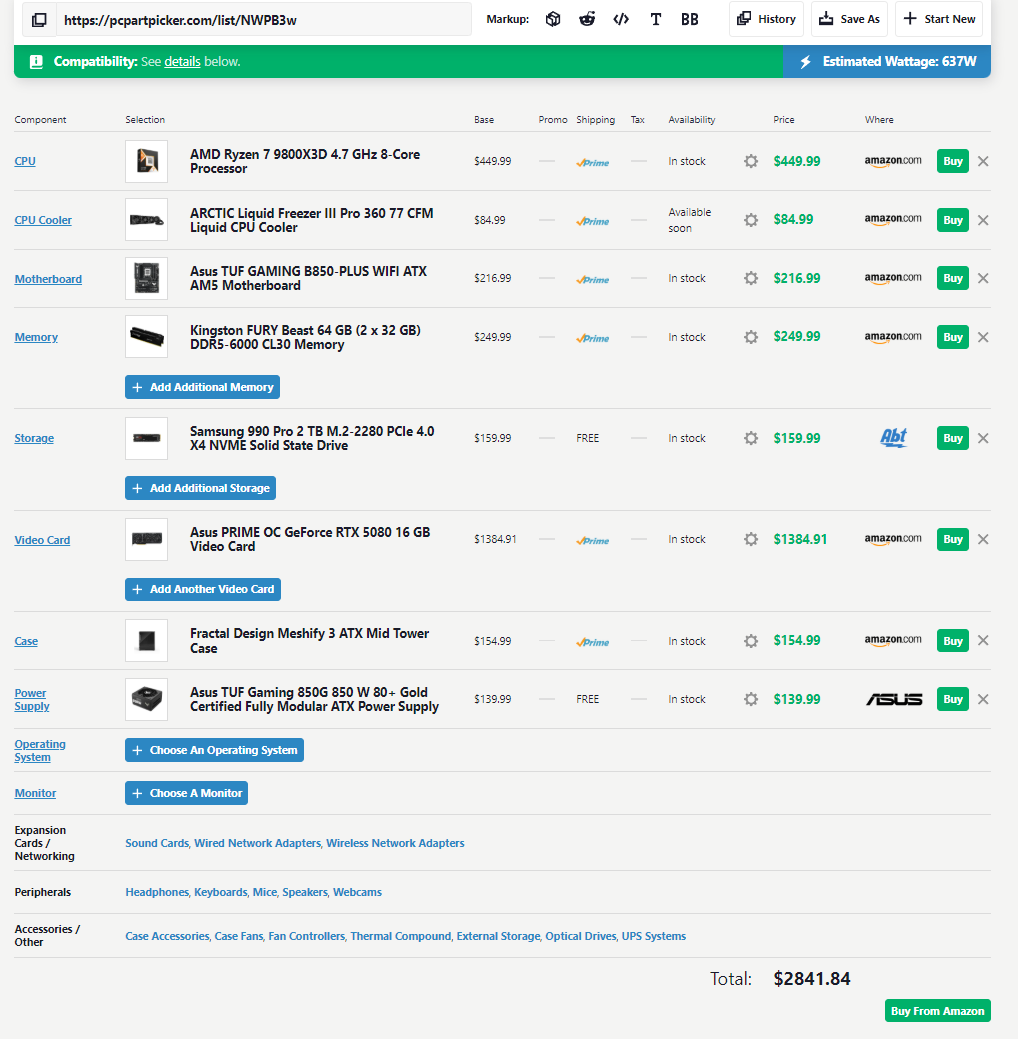This screenshot has height=1039, width=1018.
Task: Copy the list URL using the copy icon
Action: tap(39, 20)
